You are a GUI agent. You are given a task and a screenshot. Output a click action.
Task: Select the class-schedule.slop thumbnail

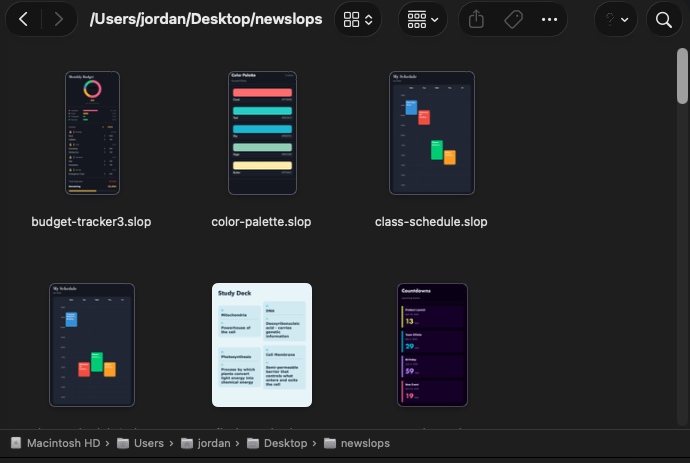[x=432, y=133]
